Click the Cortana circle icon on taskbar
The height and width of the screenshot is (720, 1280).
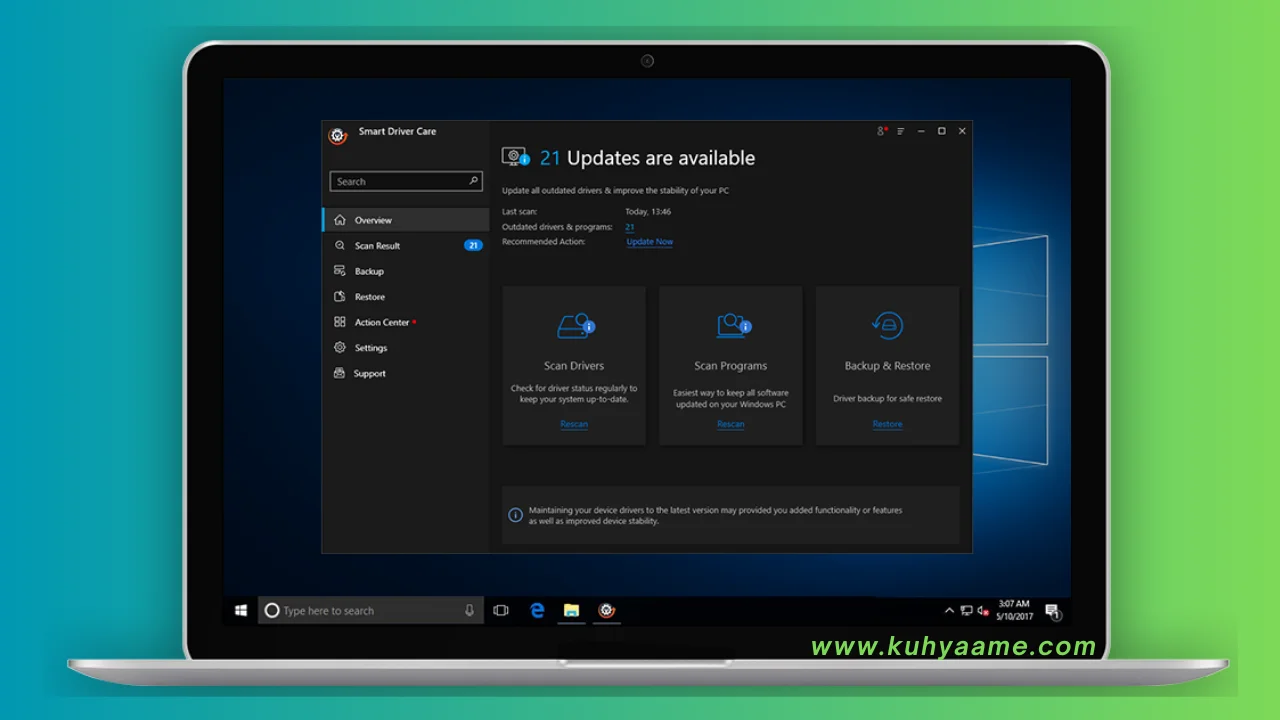[x=272, y=610]
